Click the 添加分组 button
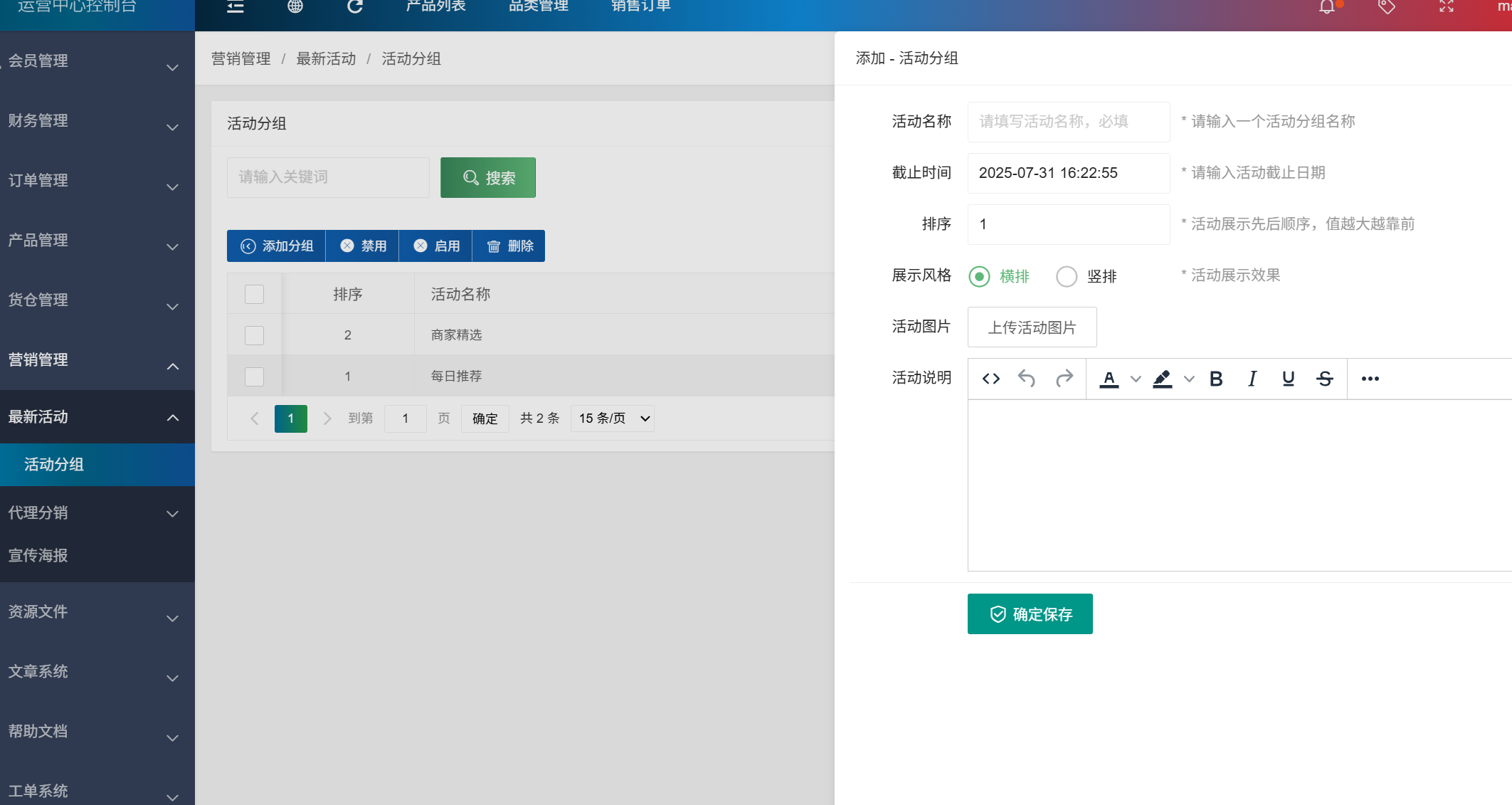The width and height of the screenshot is (1512, 805). [x=277, y=246]
